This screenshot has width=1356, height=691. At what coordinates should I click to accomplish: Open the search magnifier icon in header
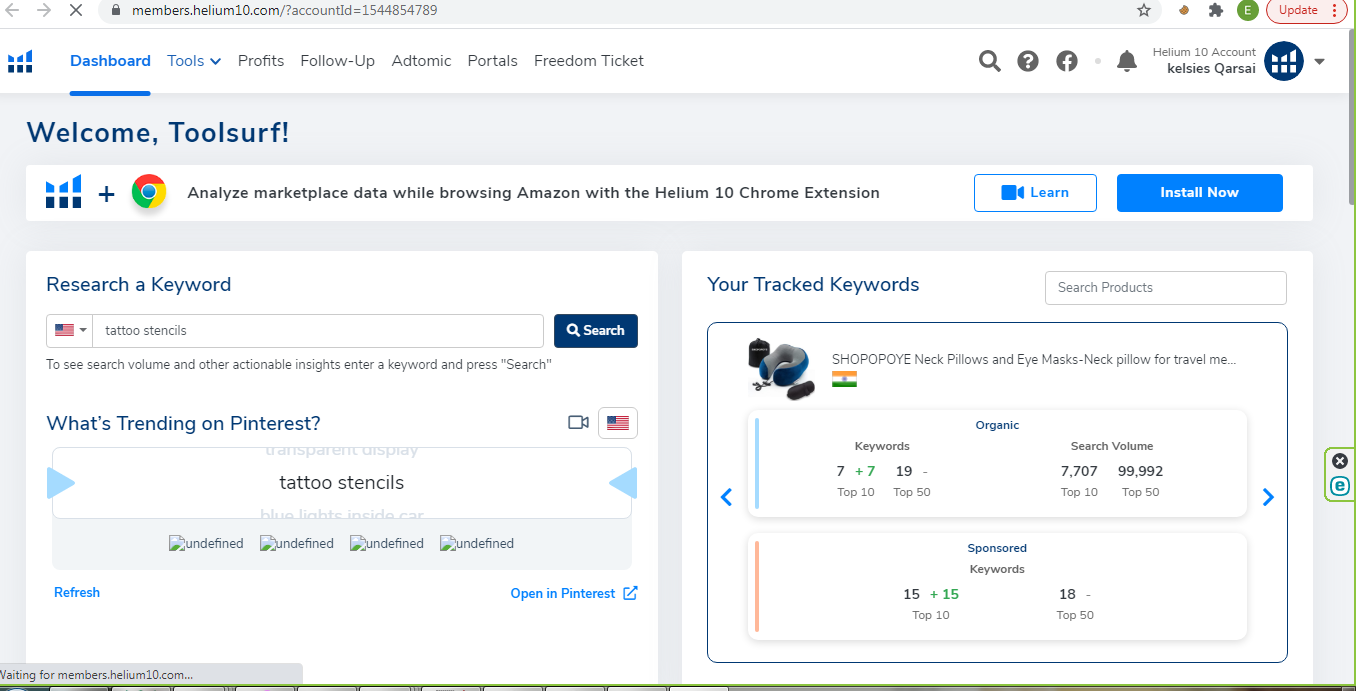click(989, 61)
